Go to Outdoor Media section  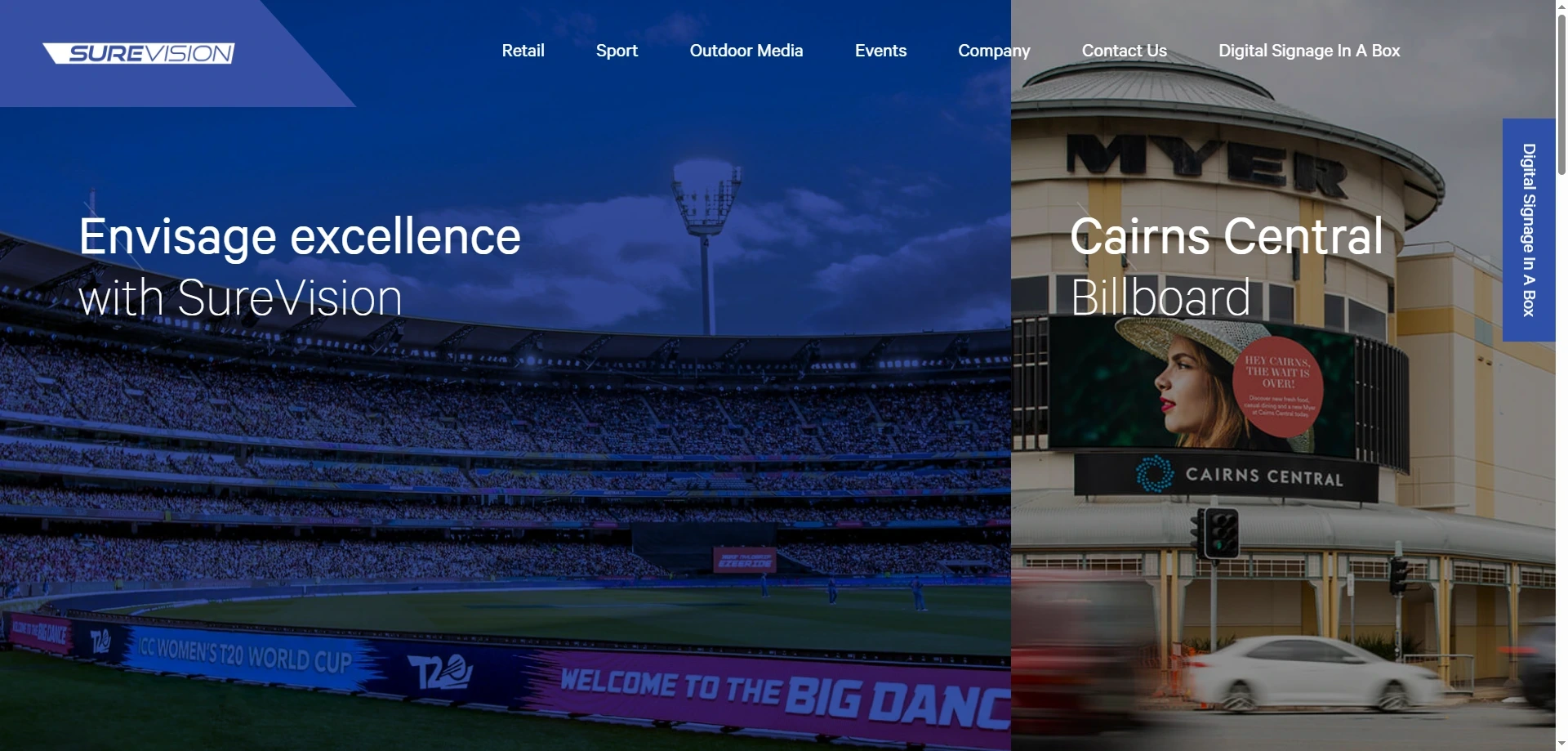(x=746, y=51)
